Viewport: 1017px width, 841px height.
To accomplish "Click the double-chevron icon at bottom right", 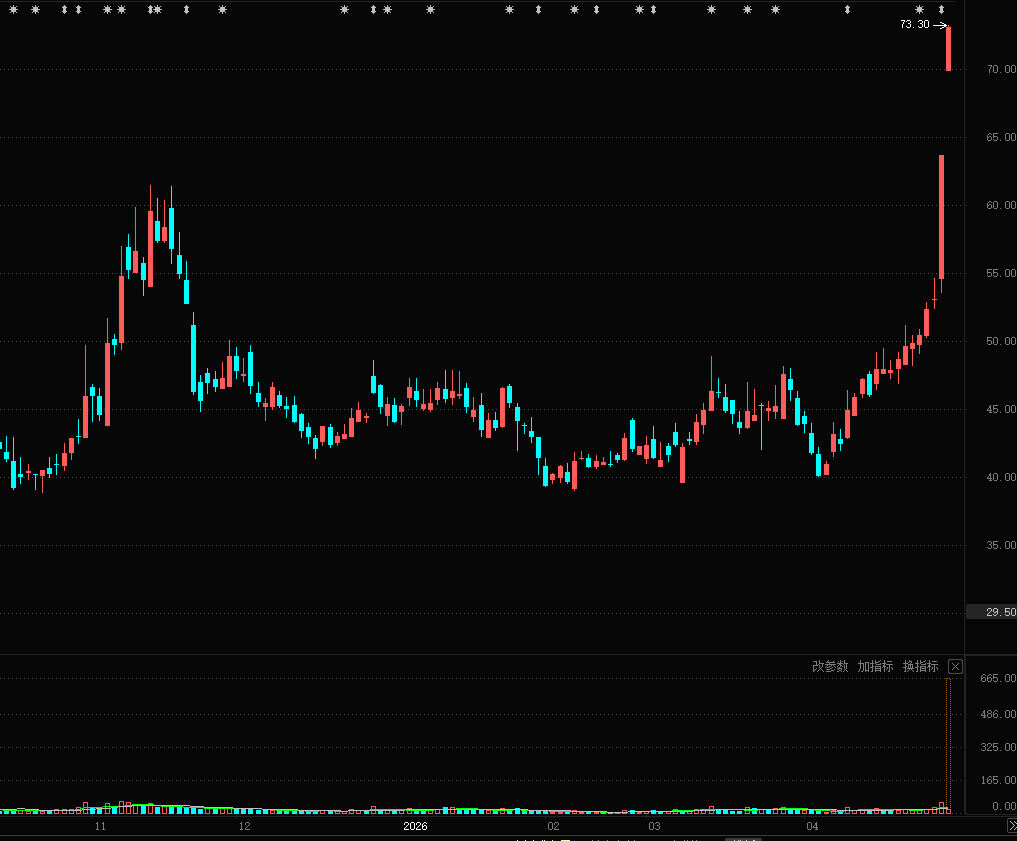I will tap(1010, 826).
